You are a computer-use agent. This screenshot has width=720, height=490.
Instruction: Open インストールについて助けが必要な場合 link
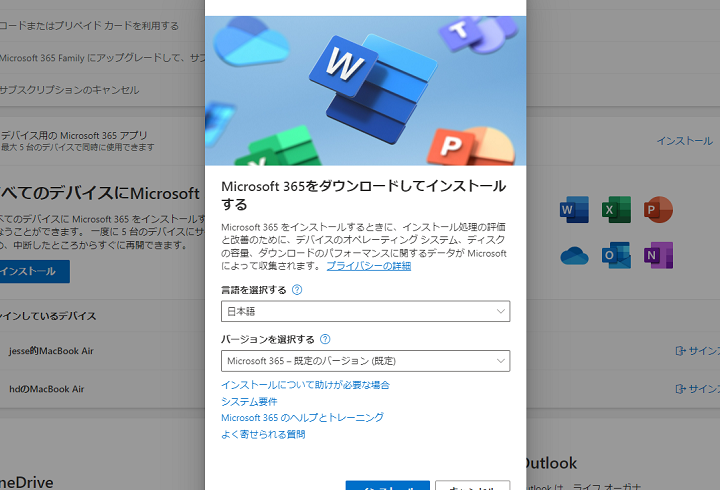tap(305, 385)
